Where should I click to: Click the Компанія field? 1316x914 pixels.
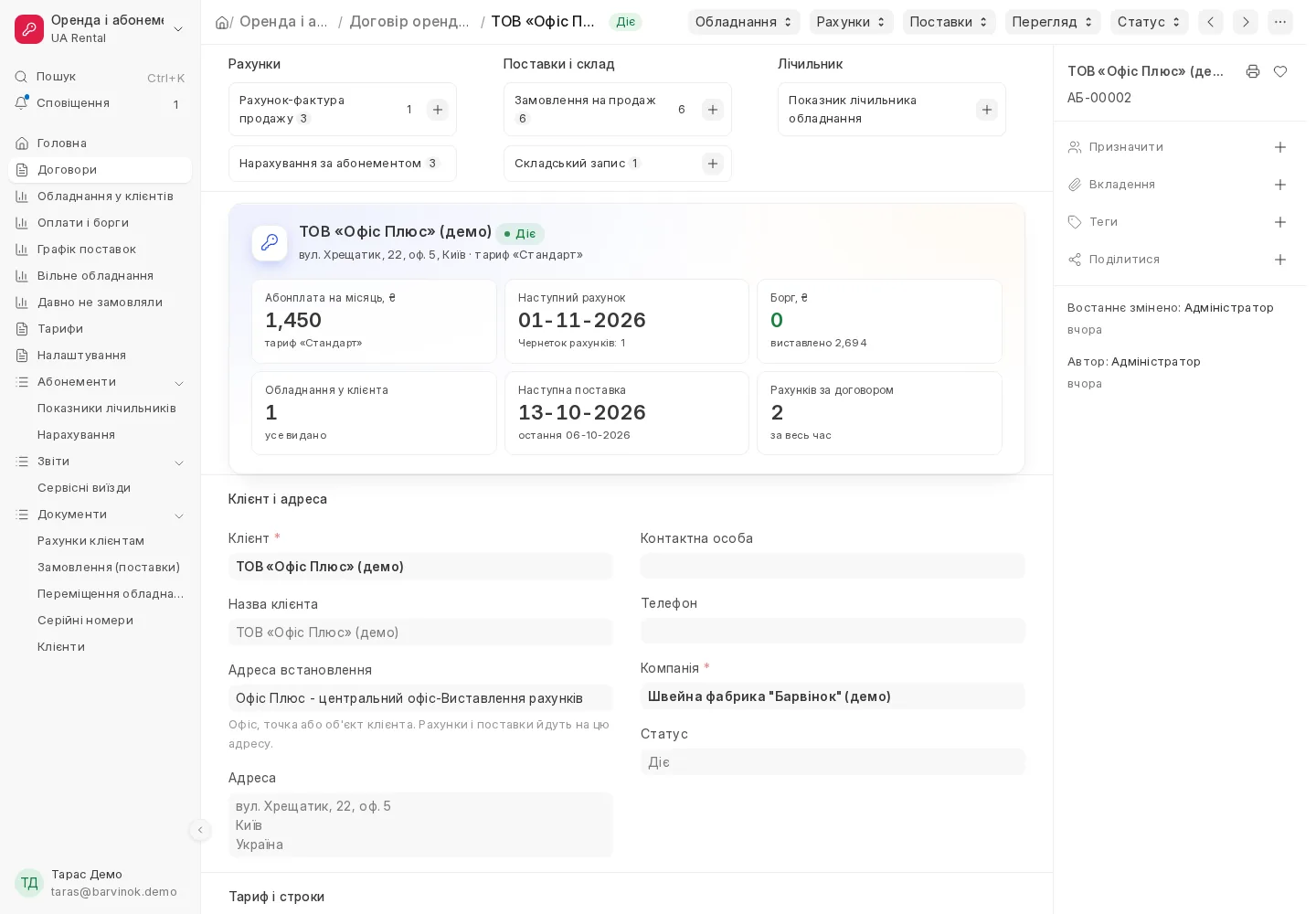click(833, 696)
